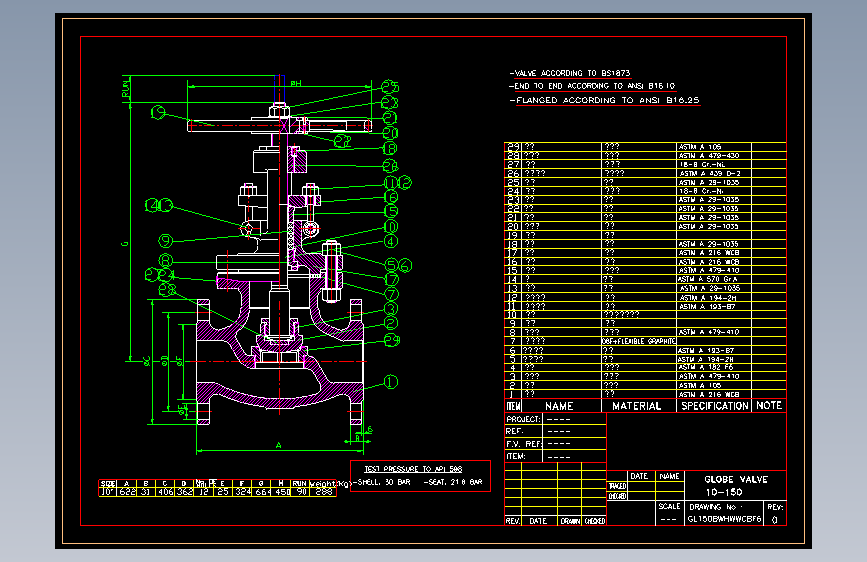Click row 14 specification 'ASTM A 570 Gr.A'
This screenshot has width=867, height=562.
pyautogui.click(x=707, y=279)
